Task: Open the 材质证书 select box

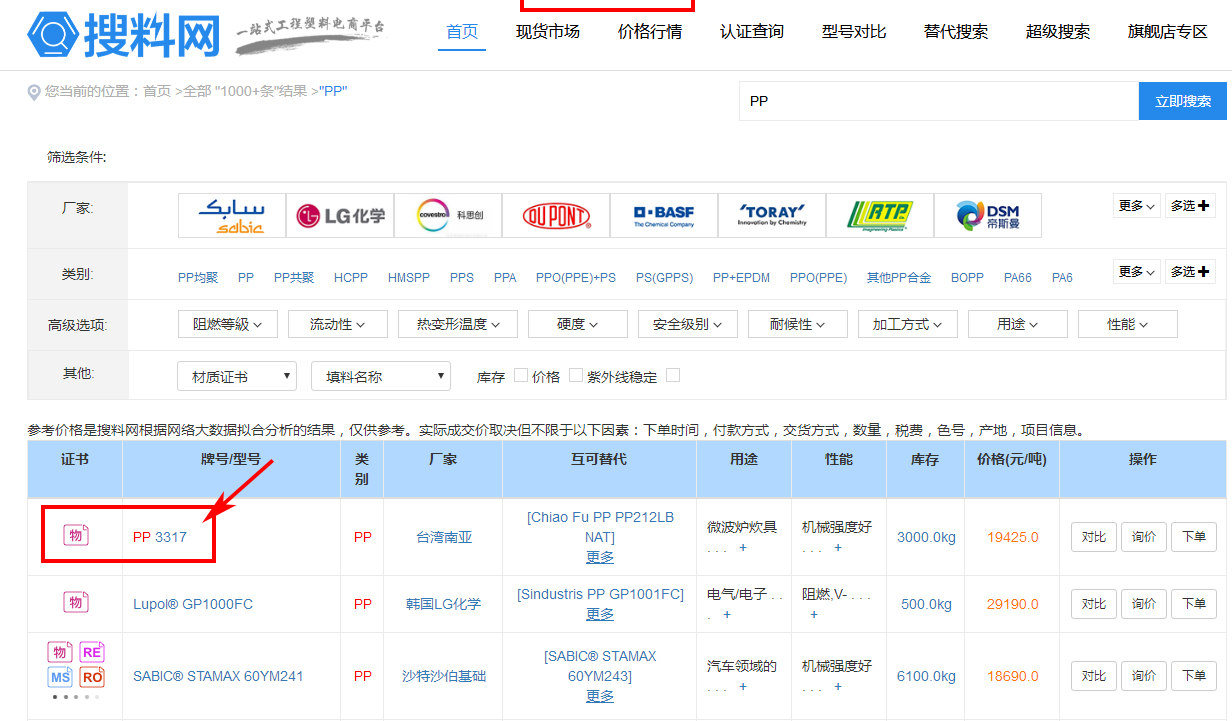Action: pyautogui.click(x=237, y=376)
